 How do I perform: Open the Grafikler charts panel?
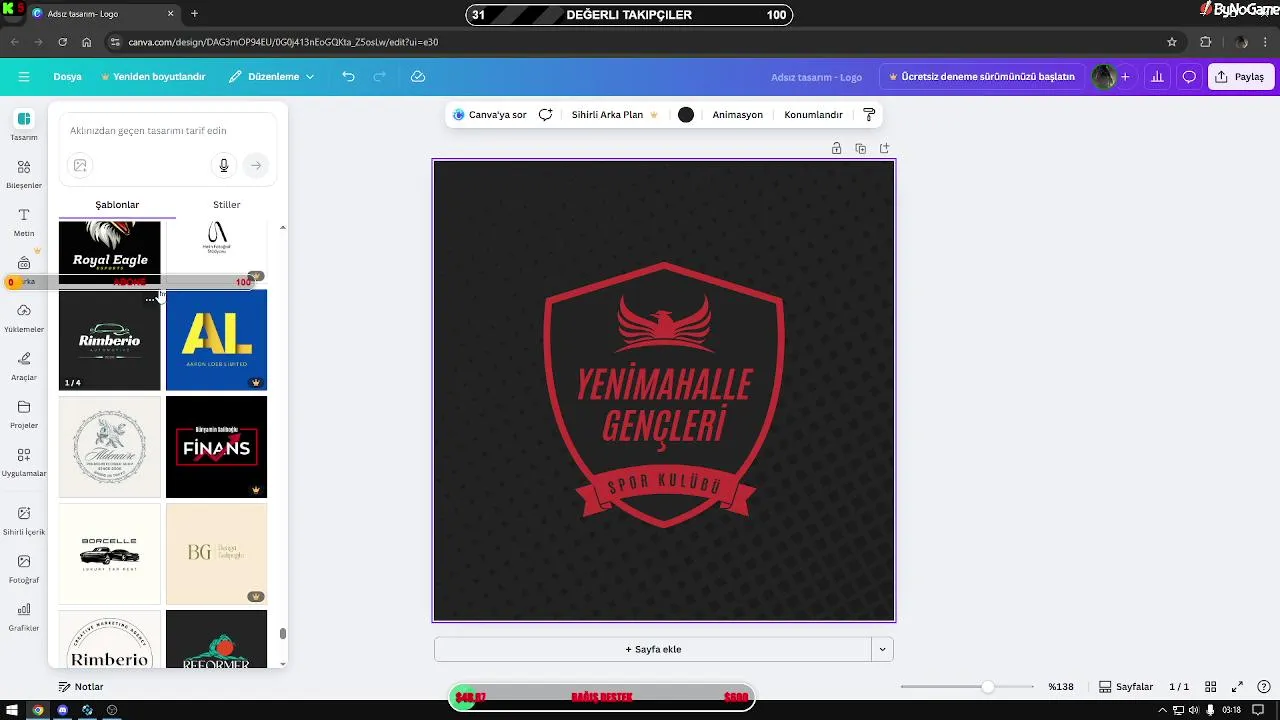coord(24,617)
